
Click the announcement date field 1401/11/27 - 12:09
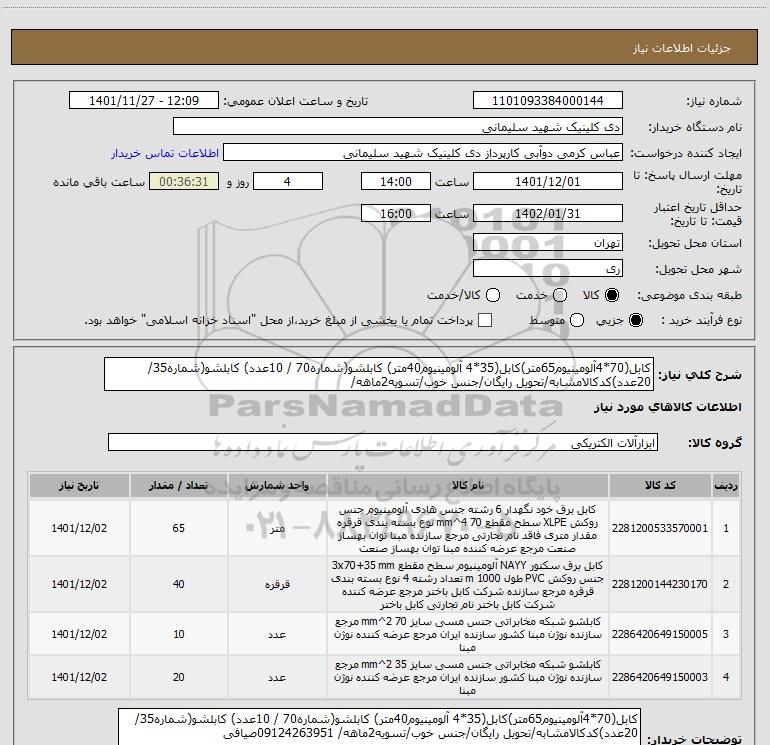click(144, 101)
